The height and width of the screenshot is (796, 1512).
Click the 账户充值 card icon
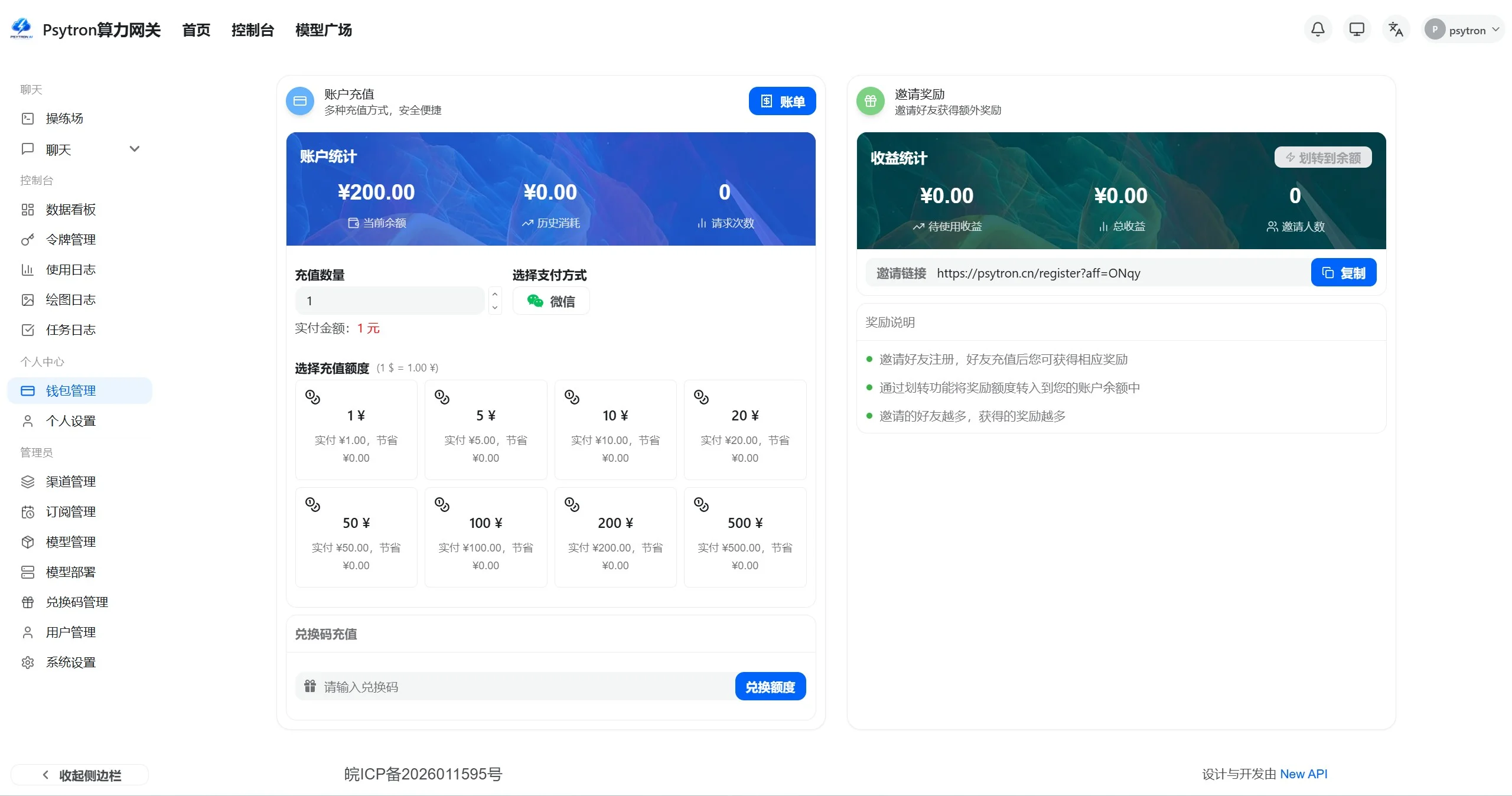click(300, 101)
